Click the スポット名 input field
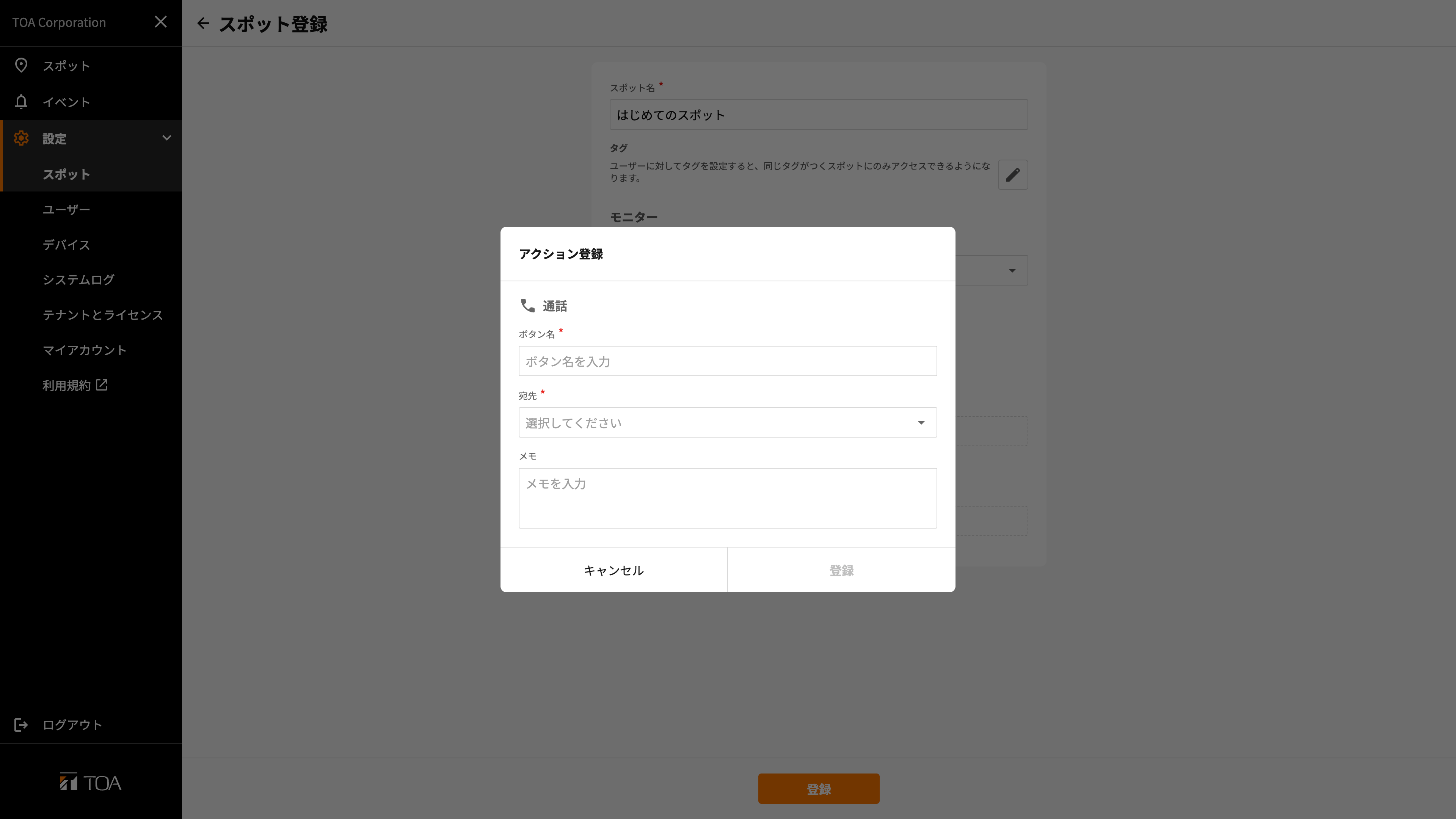This screenshot has height=819, width=1456. (x=819, y=115)
